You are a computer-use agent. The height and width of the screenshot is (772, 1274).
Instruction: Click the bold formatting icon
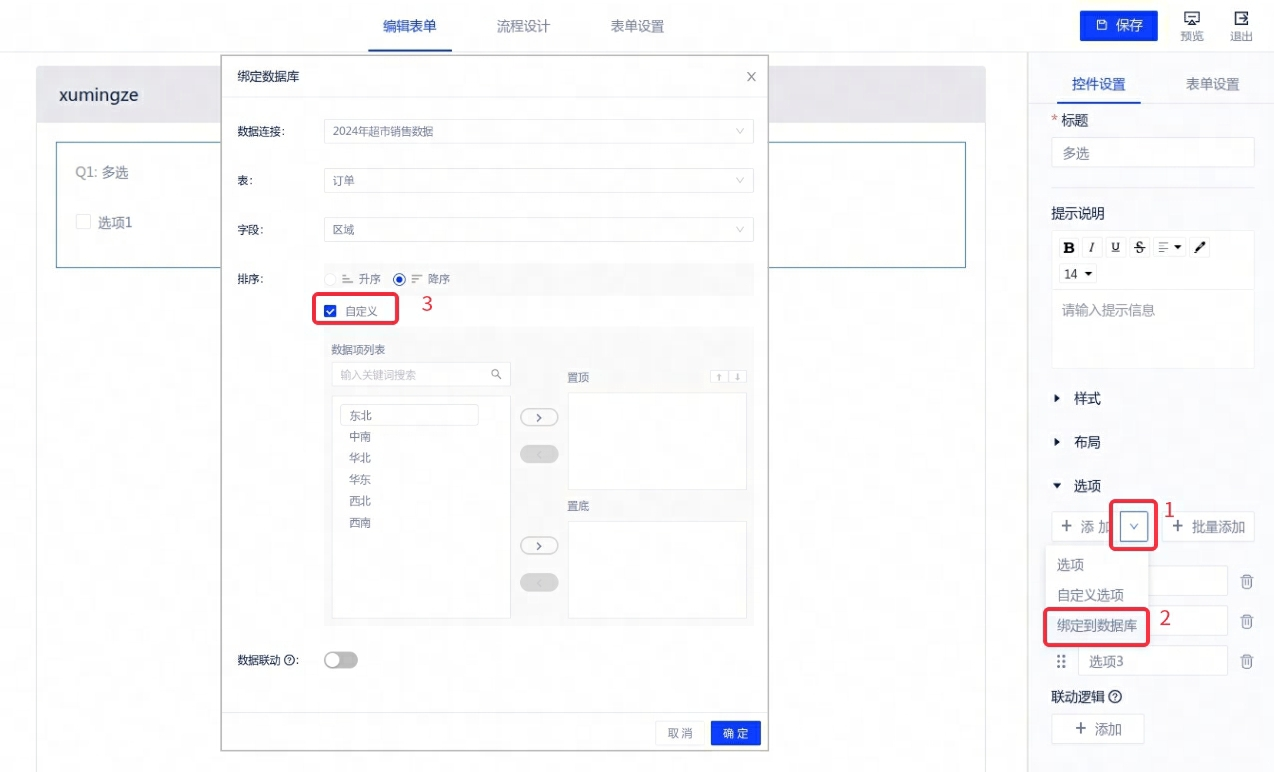(1069, 248)
